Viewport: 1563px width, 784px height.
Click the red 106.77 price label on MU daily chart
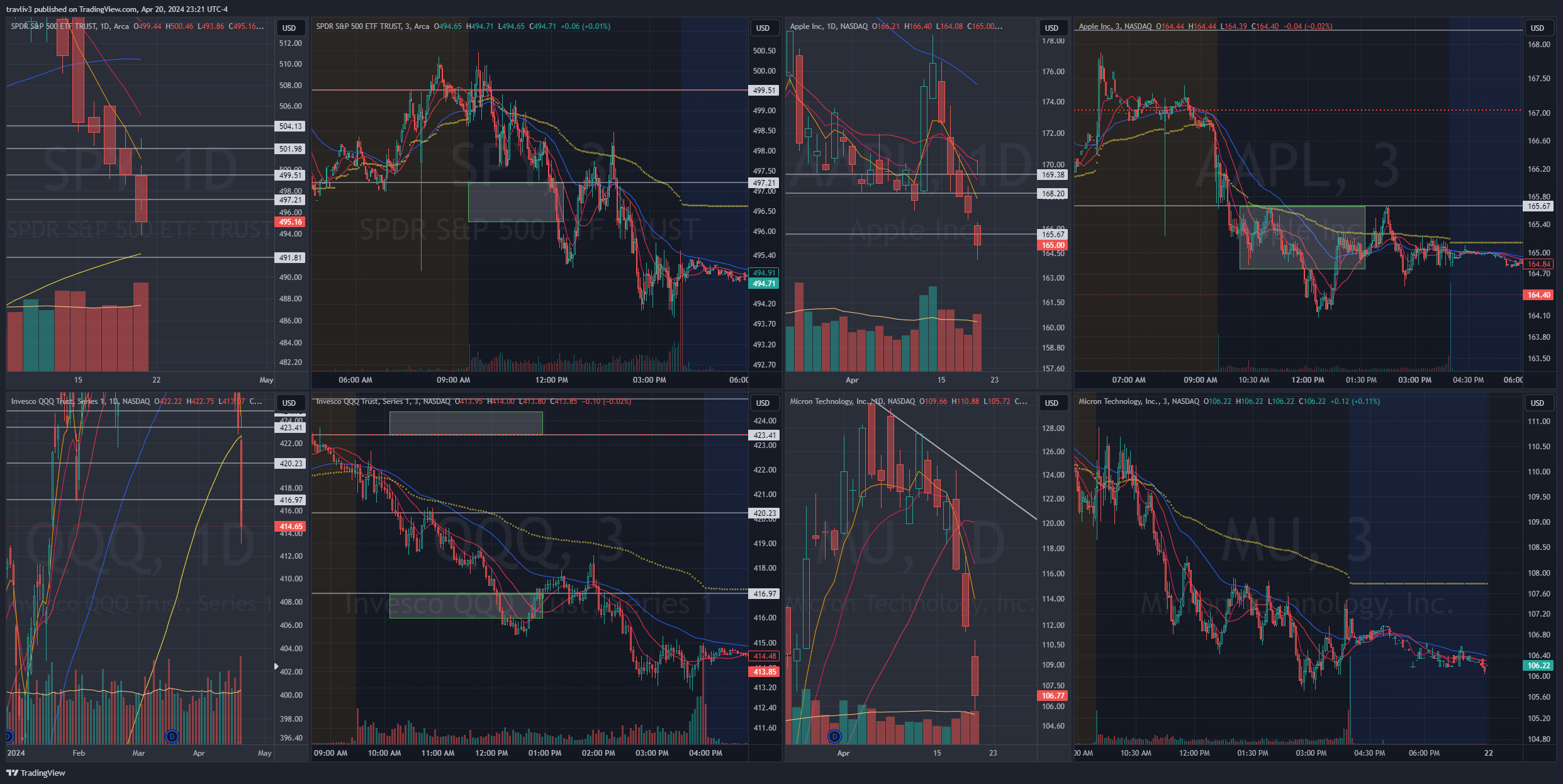(1053, 696)
